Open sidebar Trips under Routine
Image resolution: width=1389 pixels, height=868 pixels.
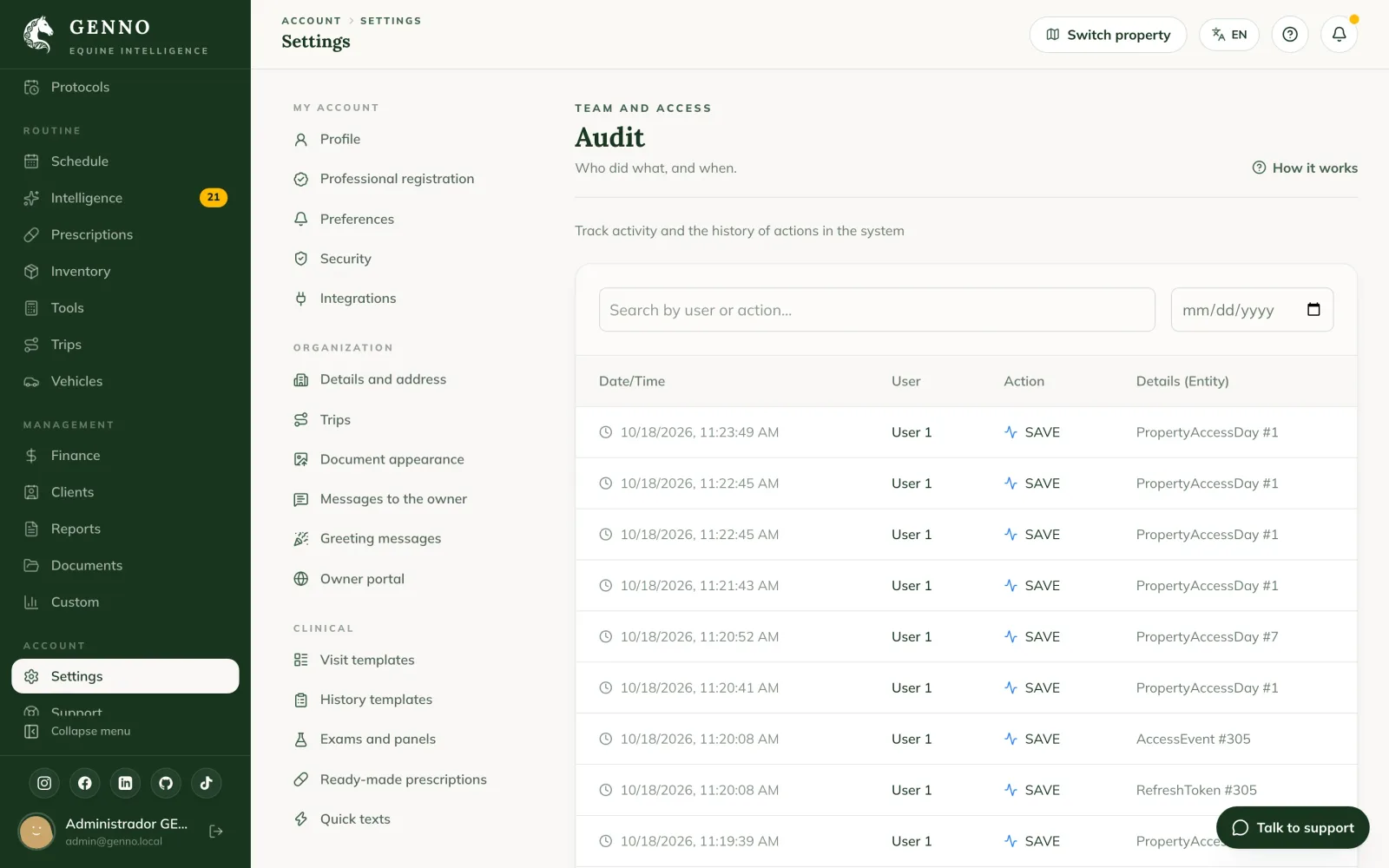point(125,345)
